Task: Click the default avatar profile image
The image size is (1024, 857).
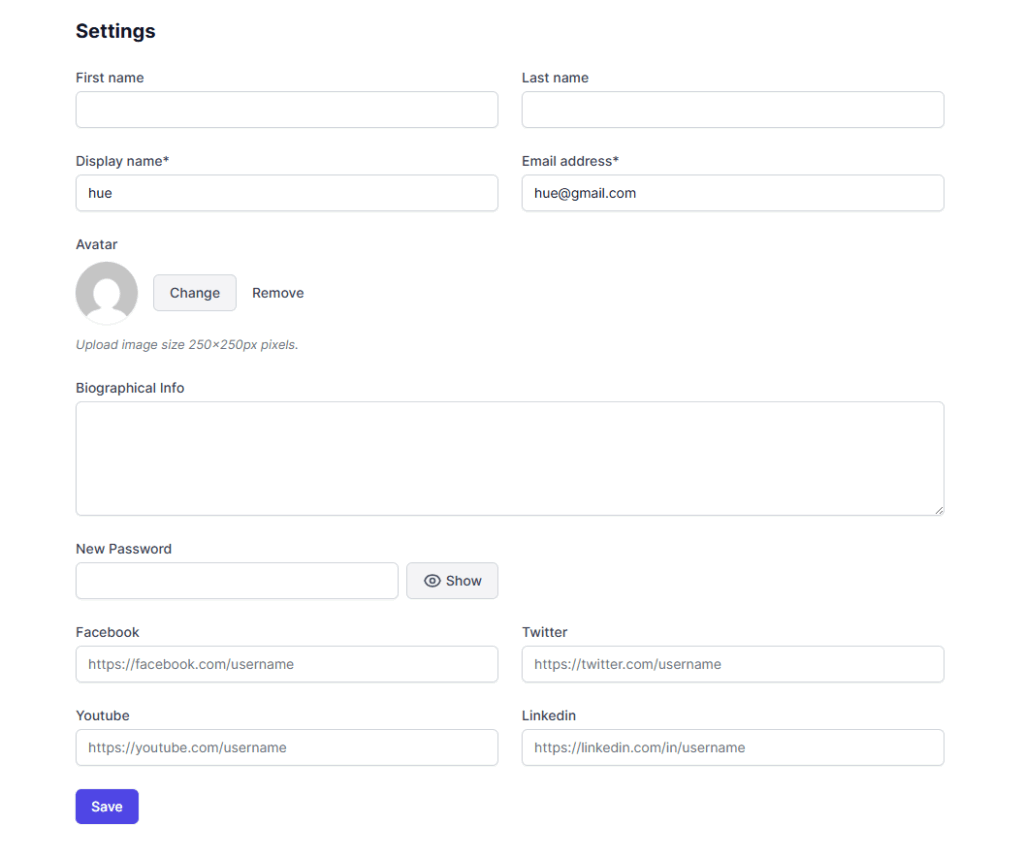Action: [x=107, y=293]
